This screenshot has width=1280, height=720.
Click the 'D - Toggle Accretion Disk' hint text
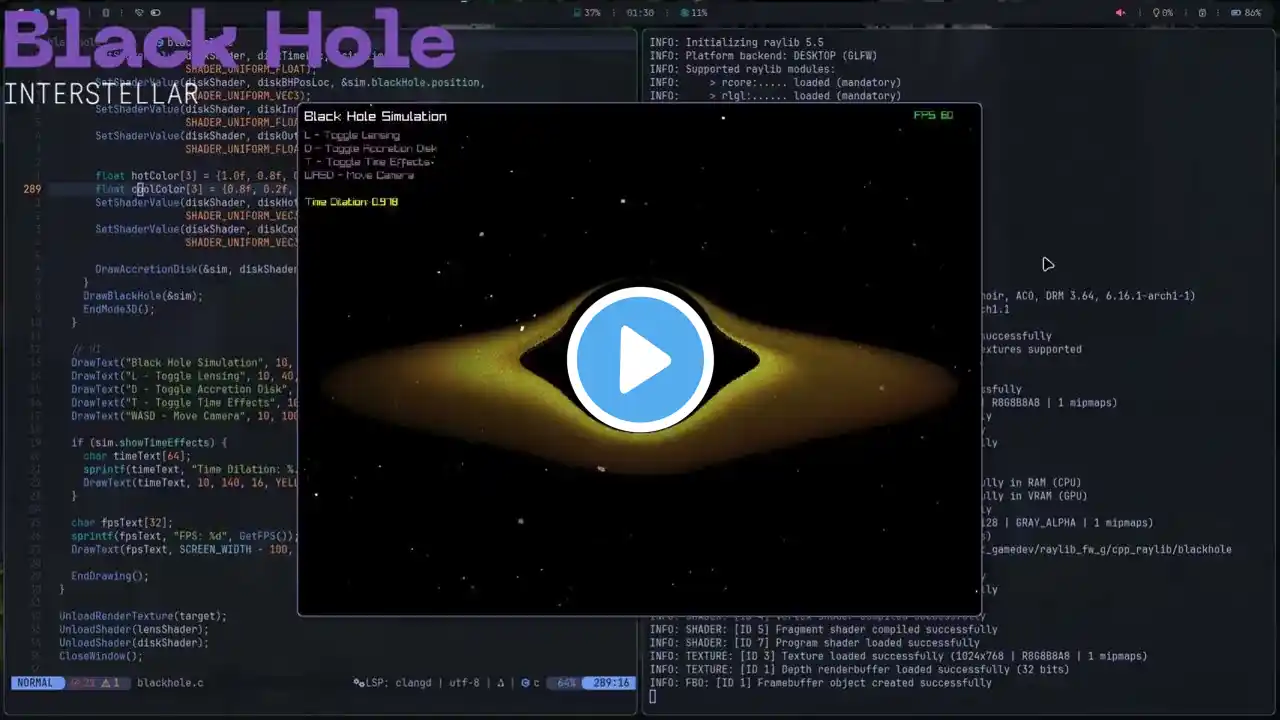coord(371,148)
